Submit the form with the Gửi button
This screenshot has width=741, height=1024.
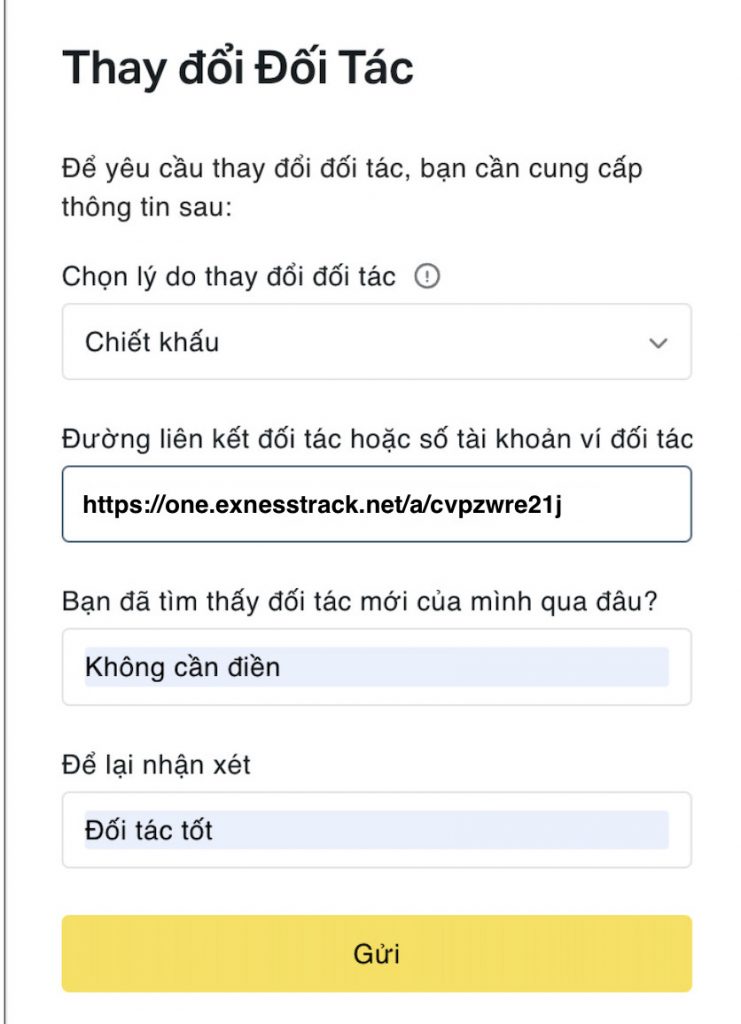tap(377, 953)
